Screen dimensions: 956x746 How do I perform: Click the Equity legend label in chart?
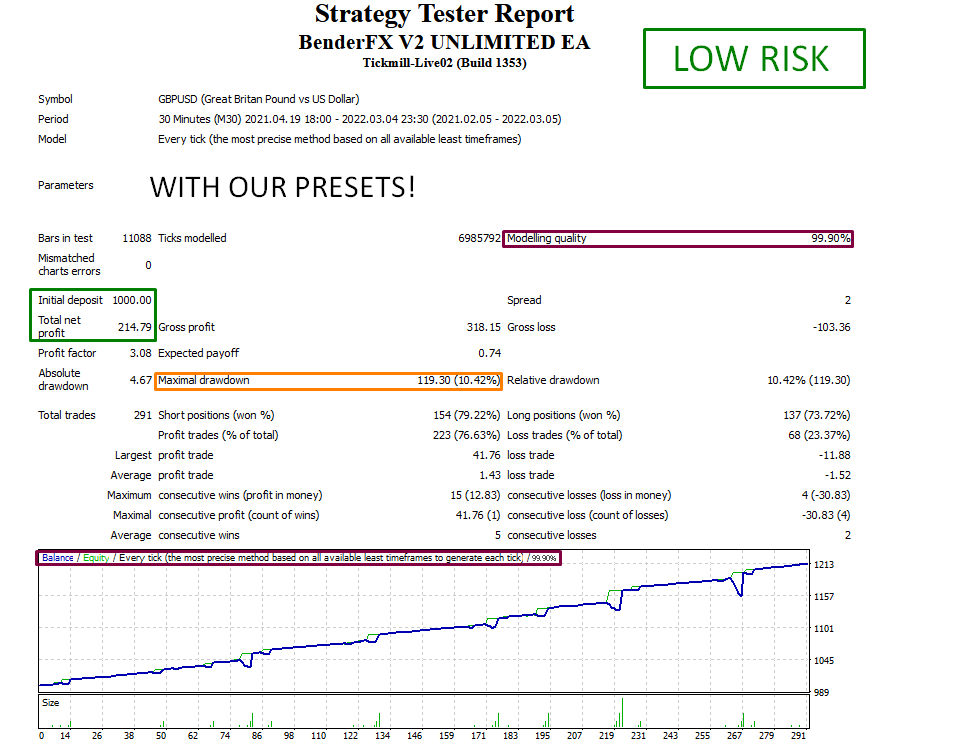click(96, 558)
